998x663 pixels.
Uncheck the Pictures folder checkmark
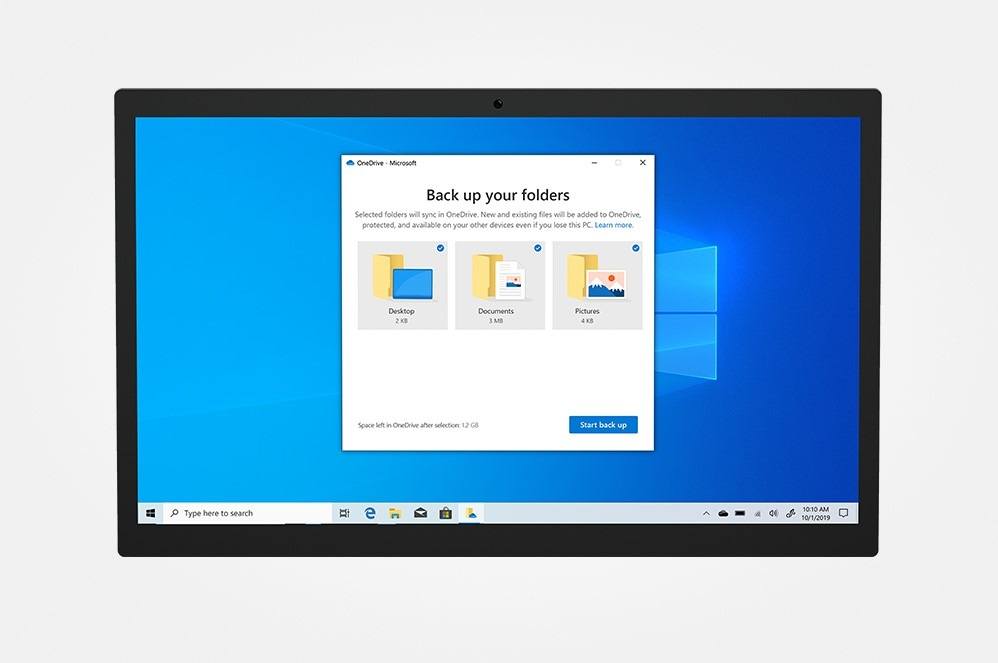(635, 248)
